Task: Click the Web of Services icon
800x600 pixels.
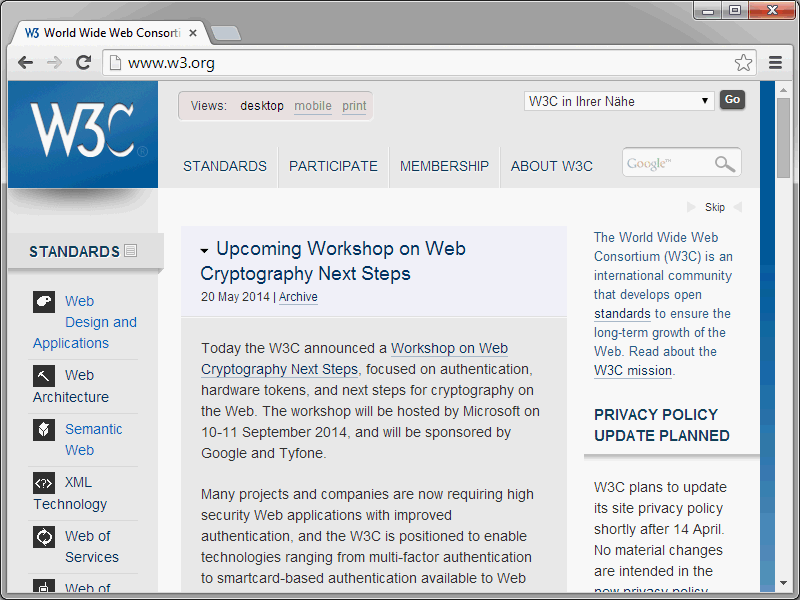Action: [44, 537]
